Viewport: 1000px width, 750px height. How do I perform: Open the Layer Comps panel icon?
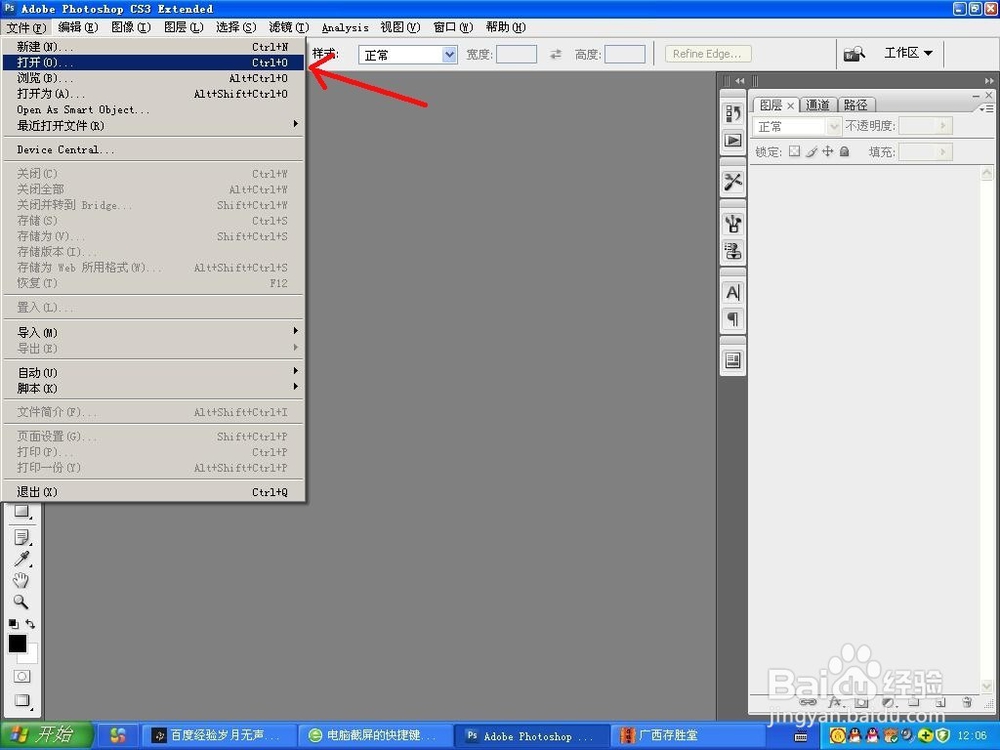[x=733, y=360]
